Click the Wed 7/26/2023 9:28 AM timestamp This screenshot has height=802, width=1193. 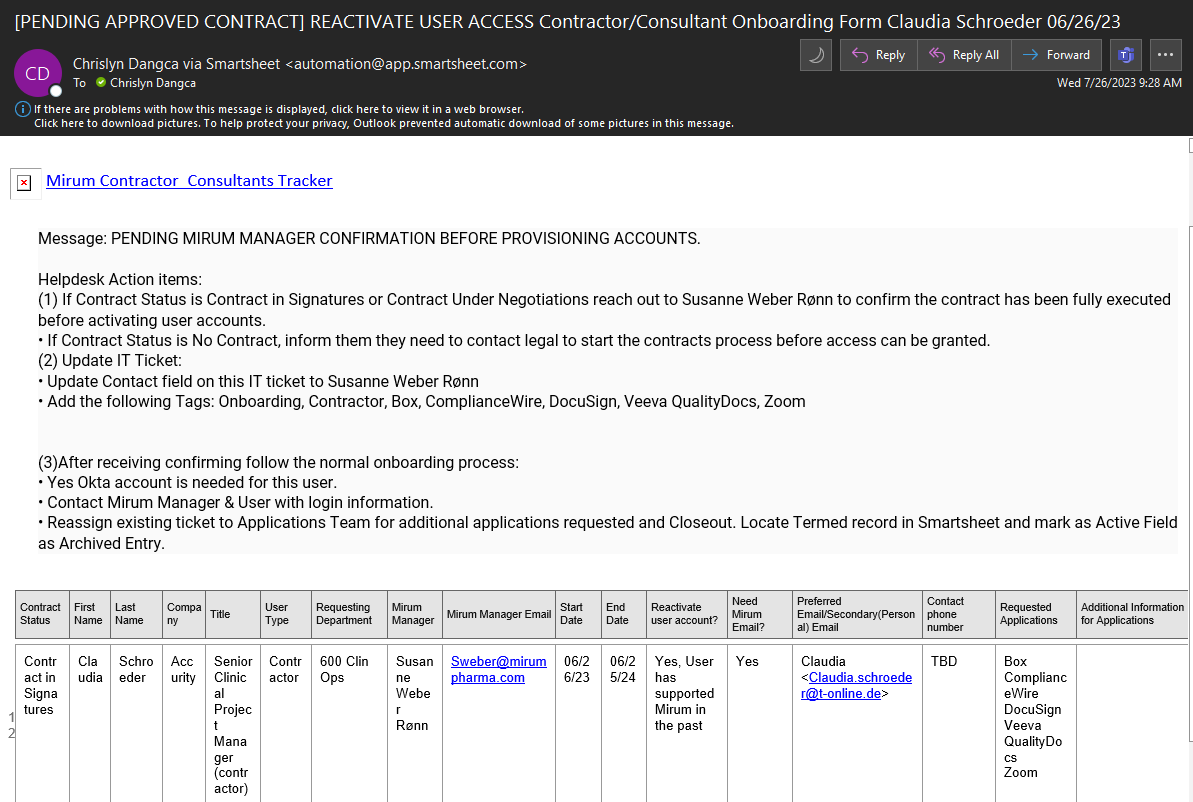click(x=1119, y=83)
